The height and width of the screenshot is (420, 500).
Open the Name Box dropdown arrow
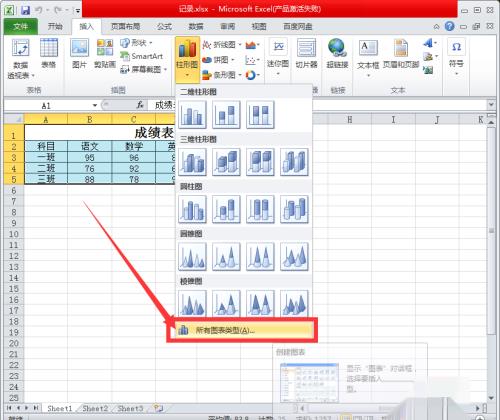point(95,105)
